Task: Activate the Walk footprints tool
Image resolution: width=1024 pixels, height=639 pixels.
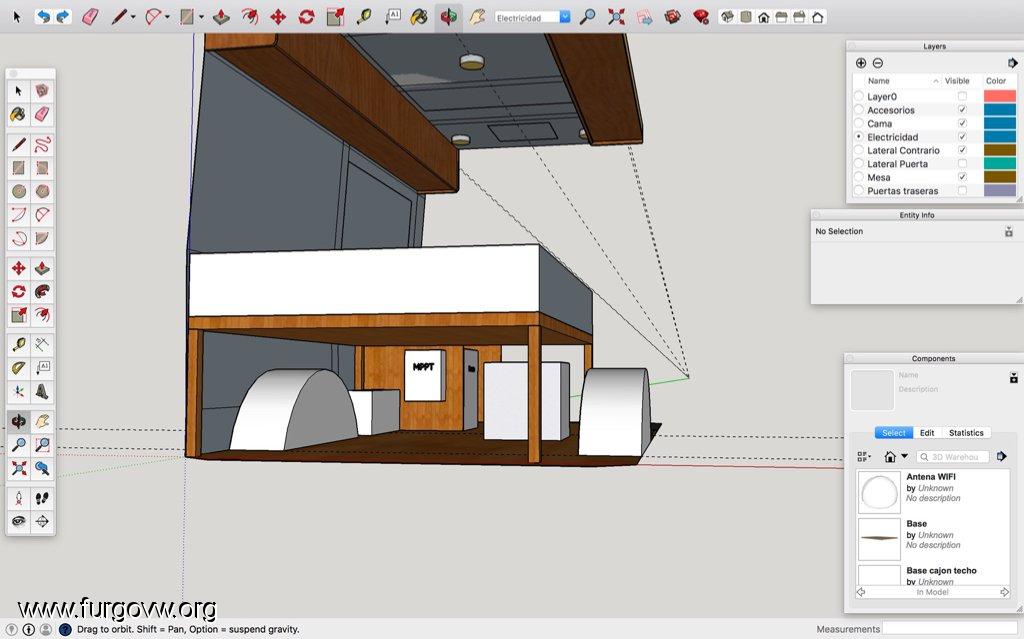Action: click(42, 498)
